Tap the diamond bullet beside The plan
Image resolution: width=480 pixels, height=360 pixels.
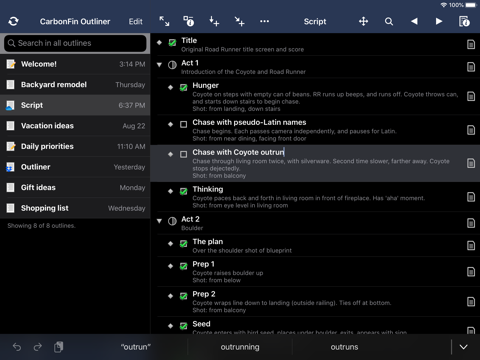(170, 243)
